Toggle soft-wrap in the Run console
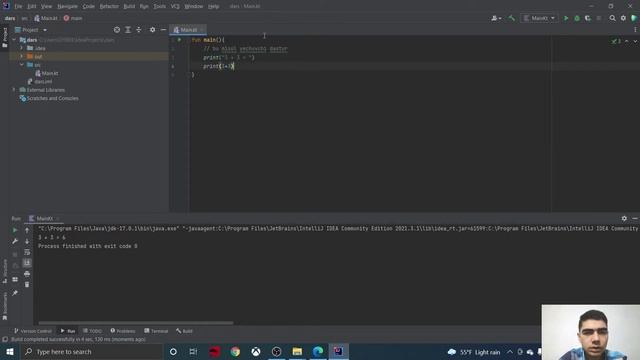 (x=27, y=252)
